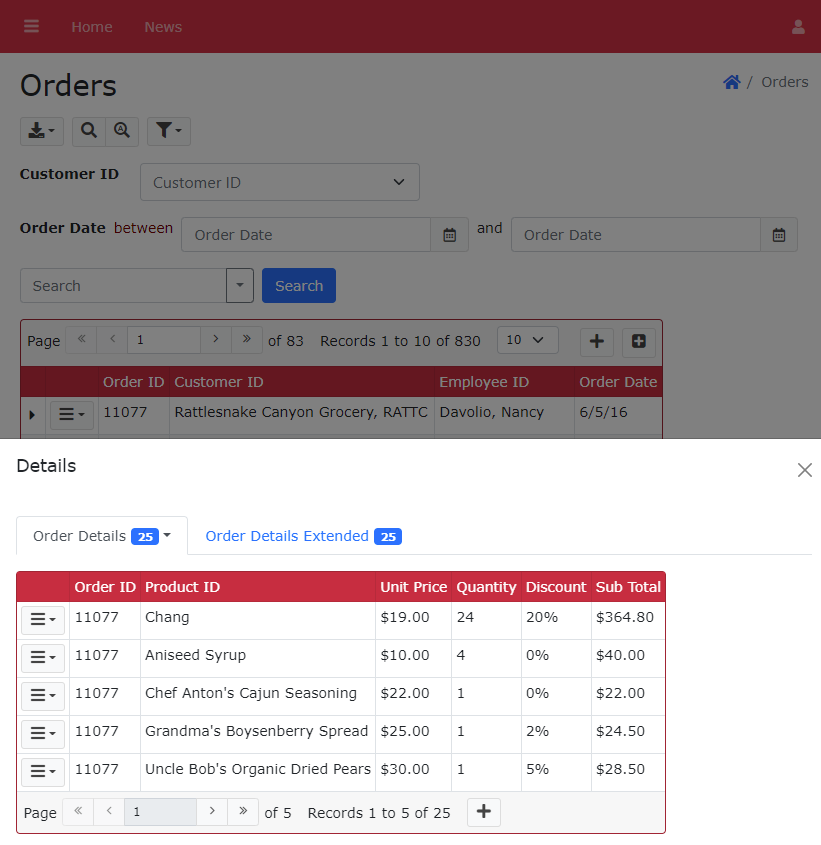Open the page size 10 dropdown

[x=527, y=340]
